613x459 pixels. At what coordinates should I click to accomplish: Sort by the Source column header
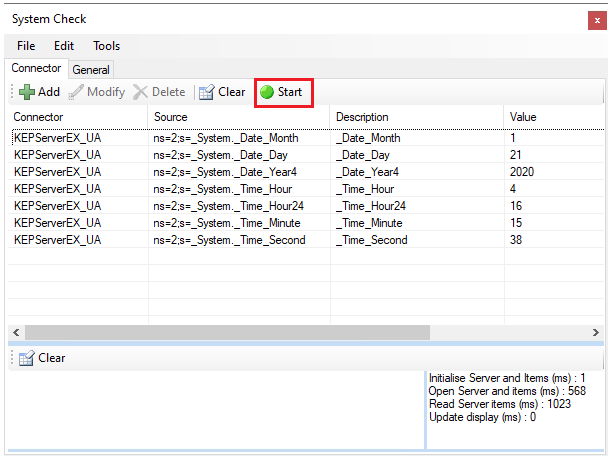(239, 117)
